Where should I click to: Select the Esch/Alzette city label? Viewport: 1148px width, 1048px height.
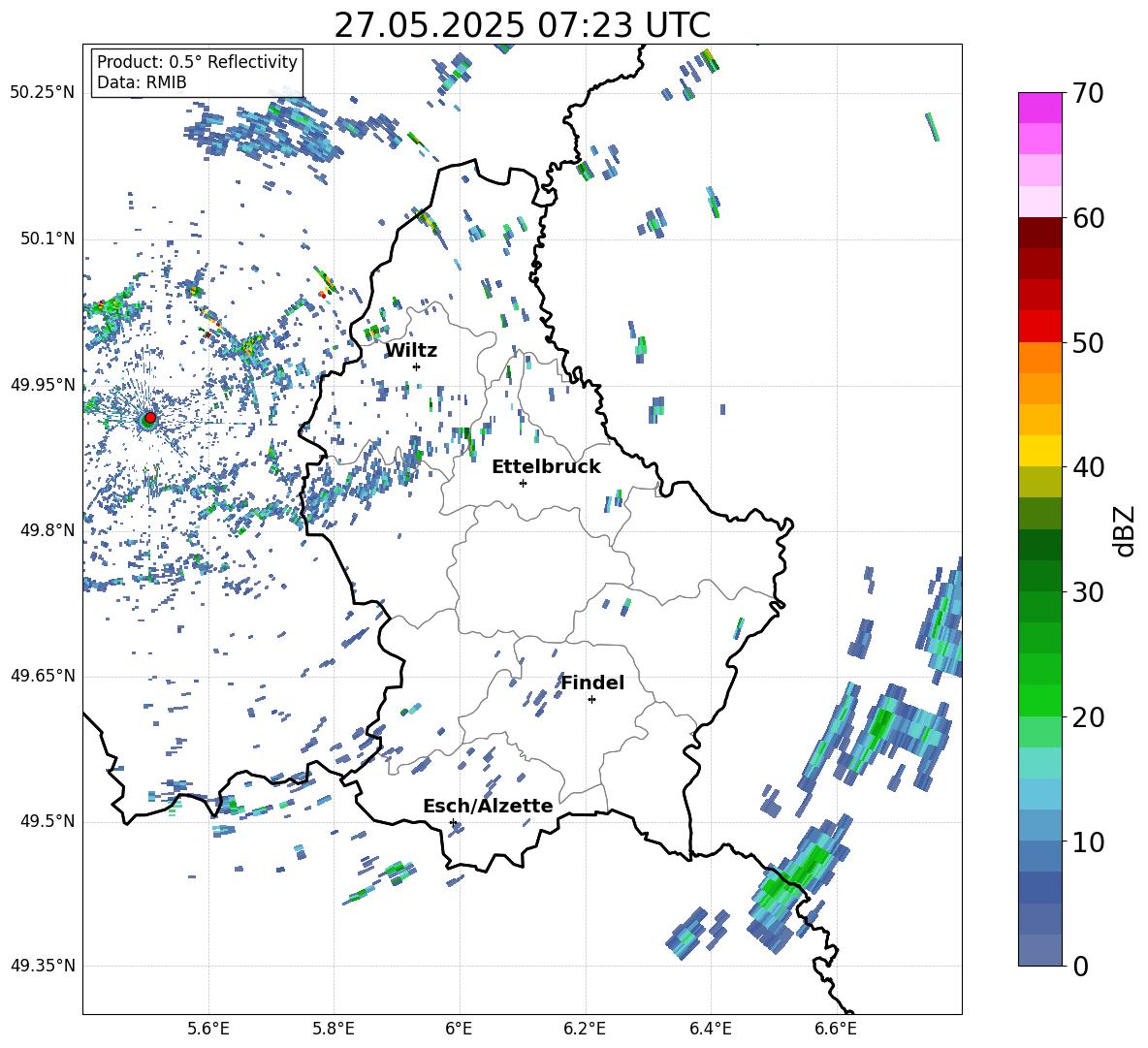(488, 806)
